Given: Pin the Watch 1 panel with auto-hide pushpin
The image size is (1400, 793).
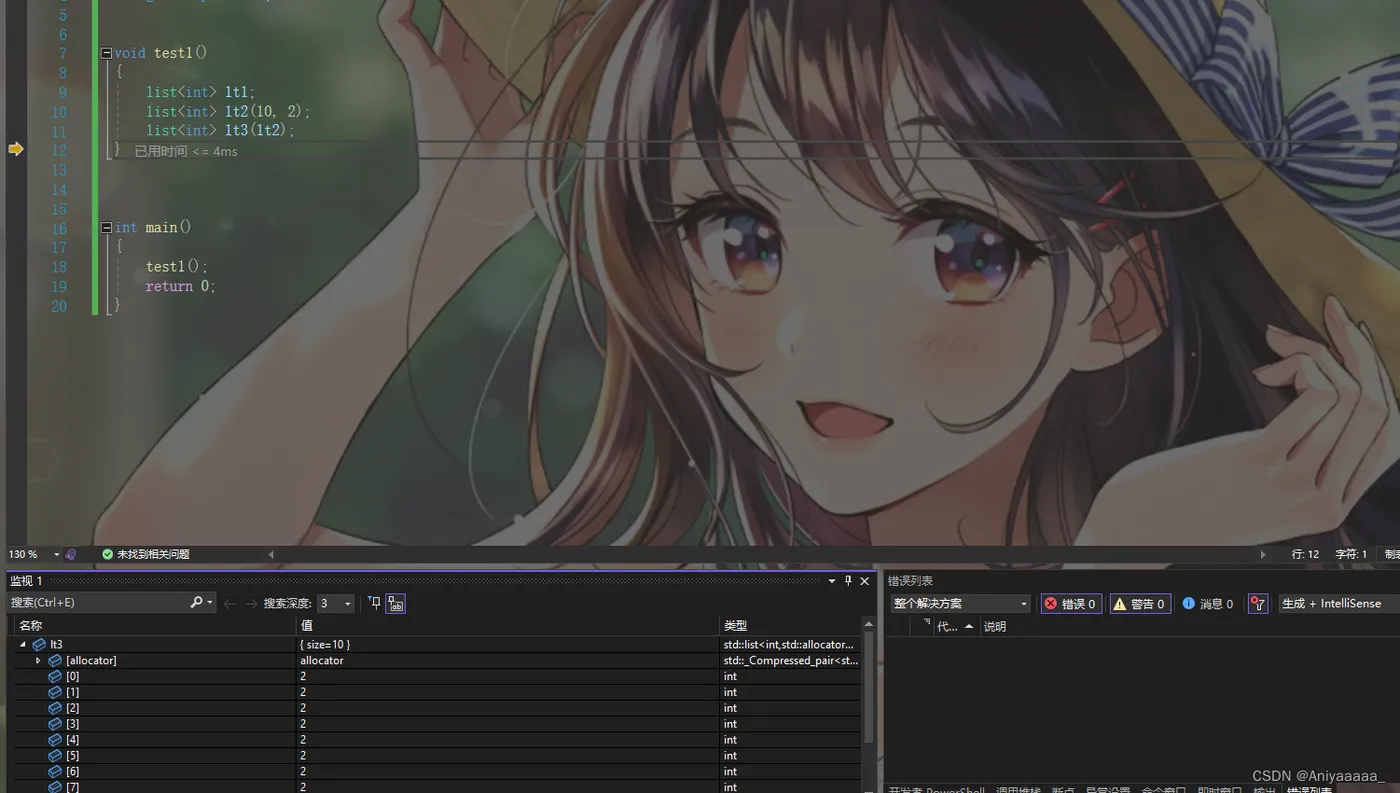Looking at the screenshot, I should coord(849,581).
